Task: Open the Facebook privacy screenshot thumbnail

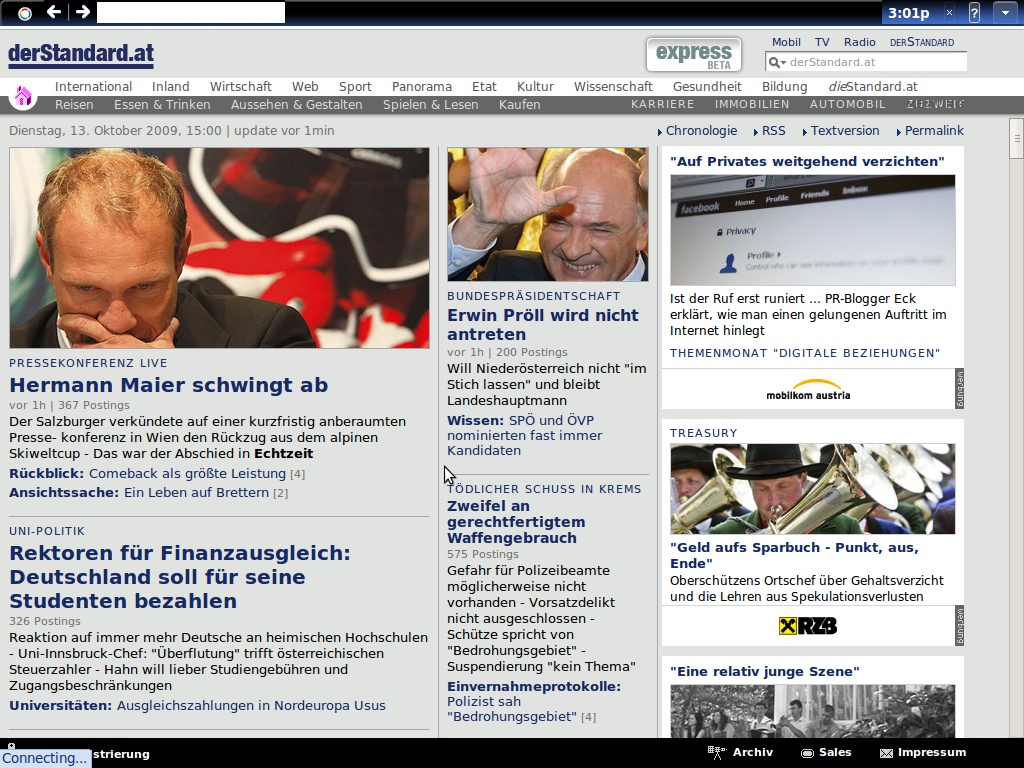Action: coord(812,230)
